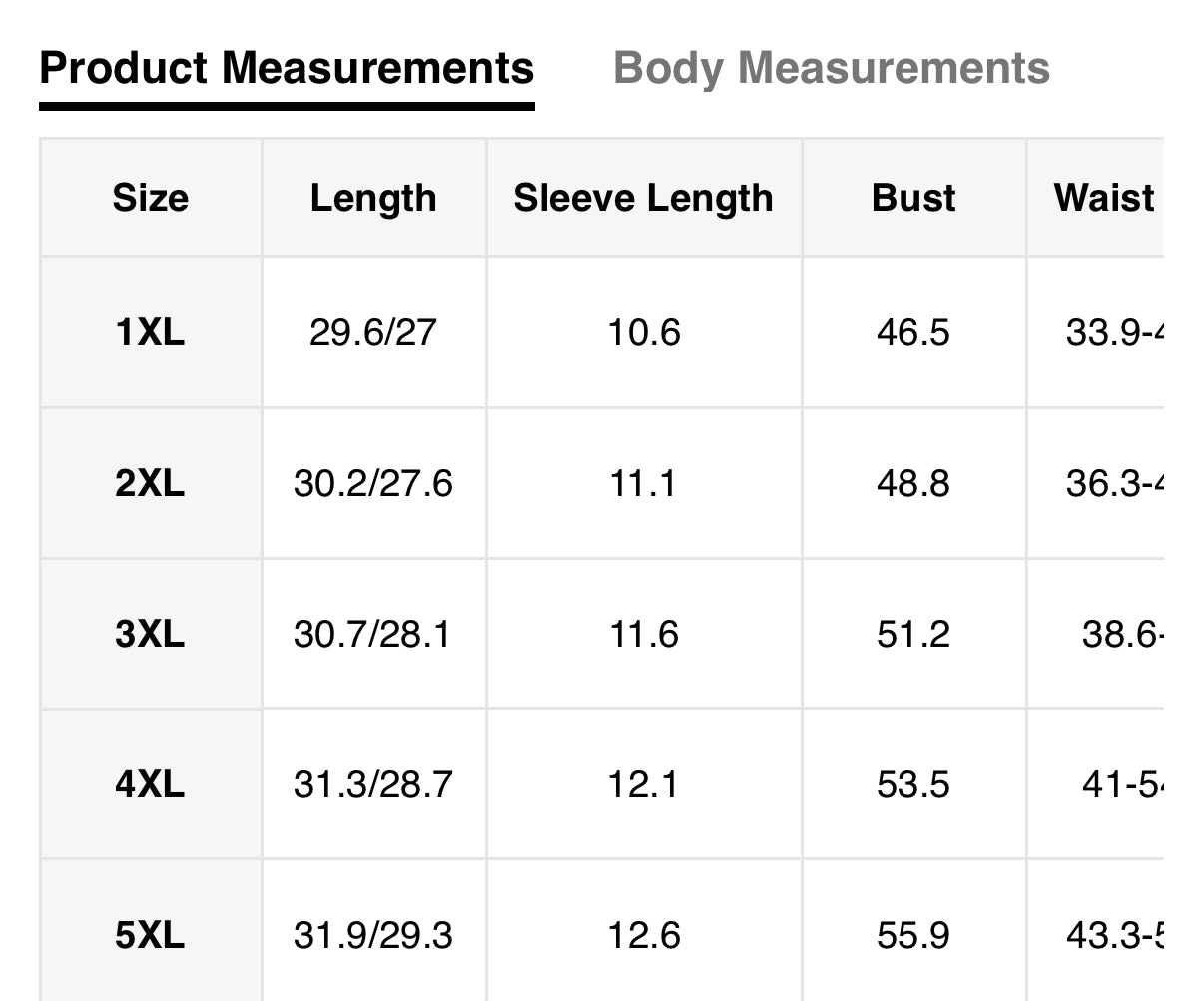Click the Waist column header

point(1103,198)
